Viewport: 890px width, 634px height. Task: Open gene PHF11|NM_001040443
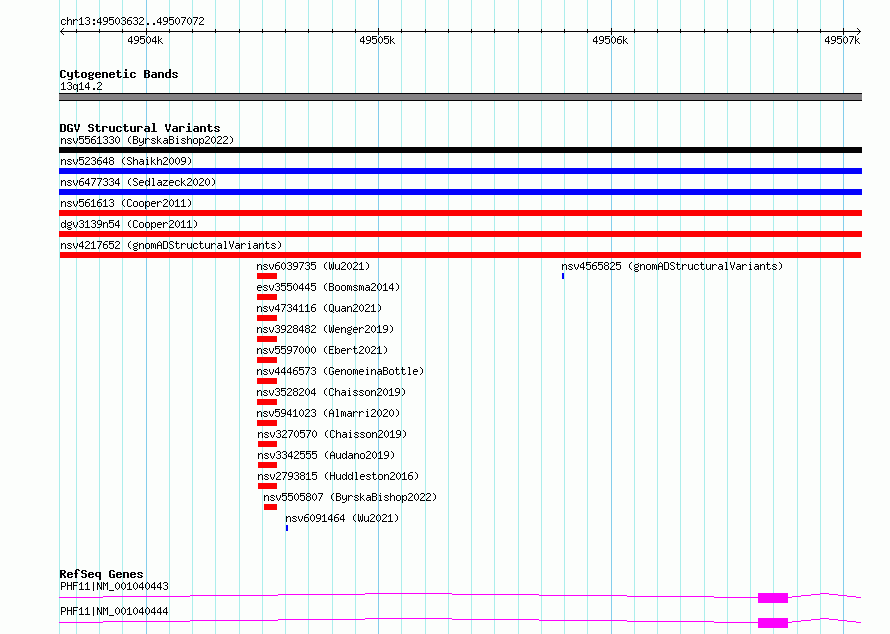(114, 586)
